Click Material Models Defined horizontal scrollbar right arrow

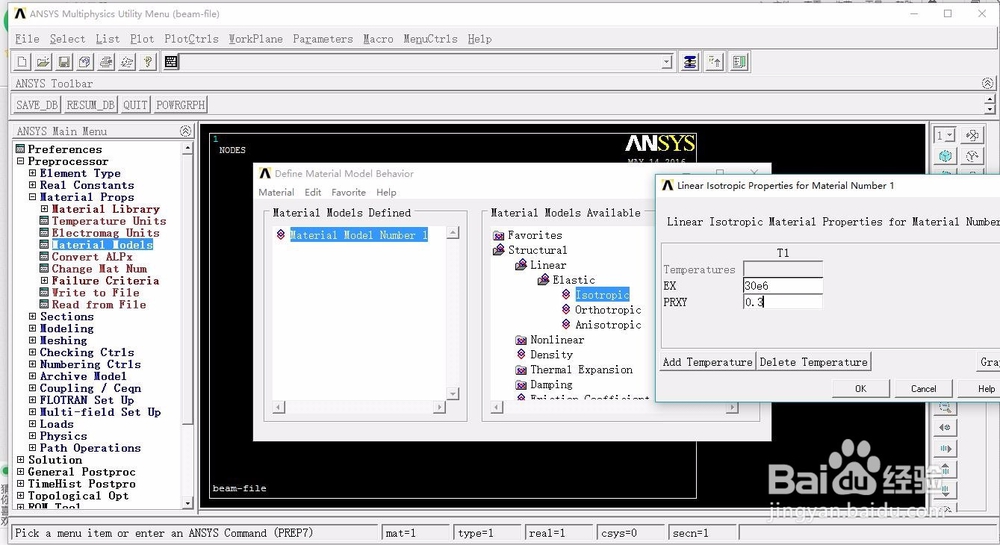click(439, 407)
